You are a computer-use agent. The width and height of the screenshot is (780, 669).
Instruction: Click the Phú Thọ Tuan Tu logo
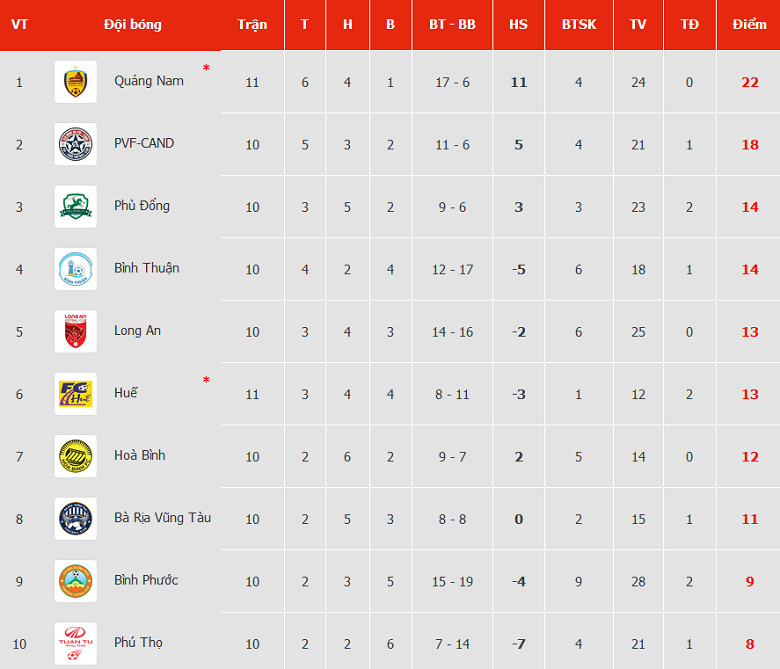76,644
